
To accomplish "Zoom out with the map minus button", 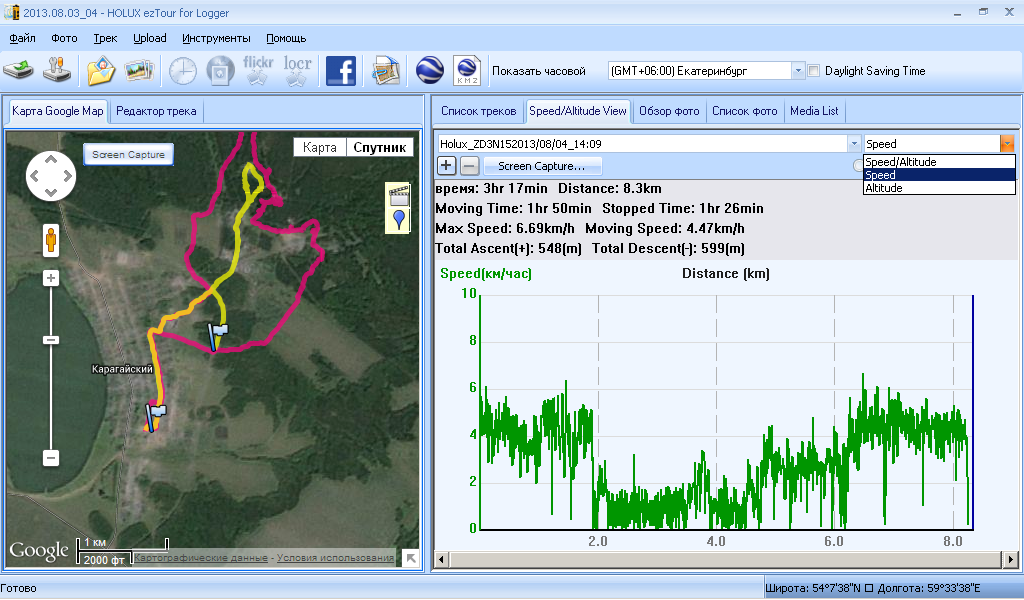I will tap(51, 458).
